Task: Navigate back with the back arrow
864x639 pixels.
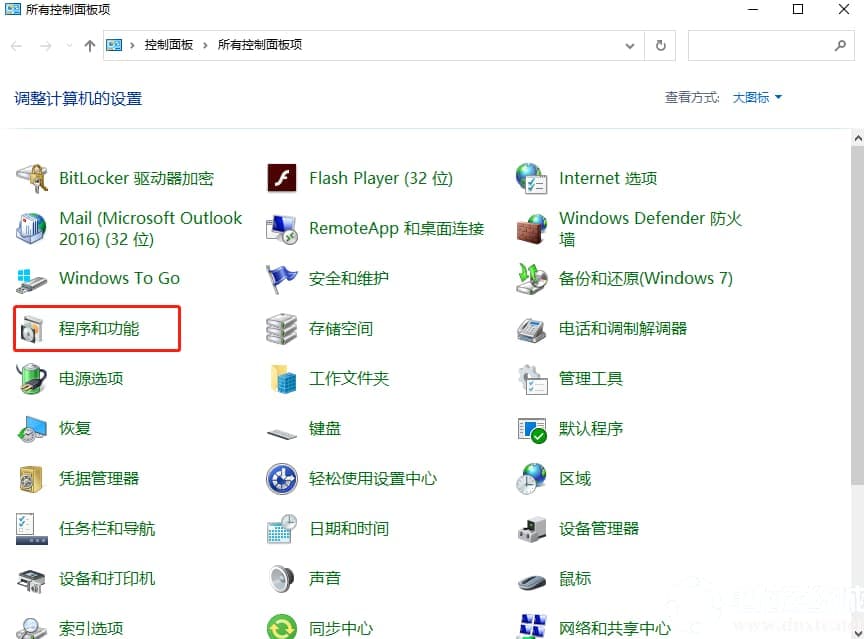Action: pyautogui.click(x=17, y=46)
